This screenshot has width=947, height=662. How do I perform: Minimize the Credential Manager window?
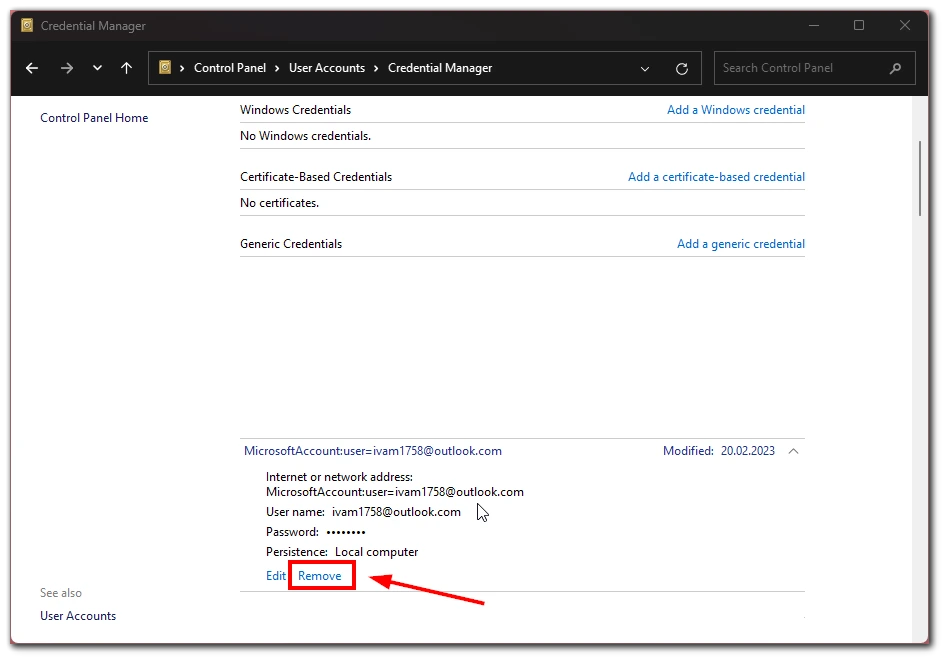click(814, 25)
